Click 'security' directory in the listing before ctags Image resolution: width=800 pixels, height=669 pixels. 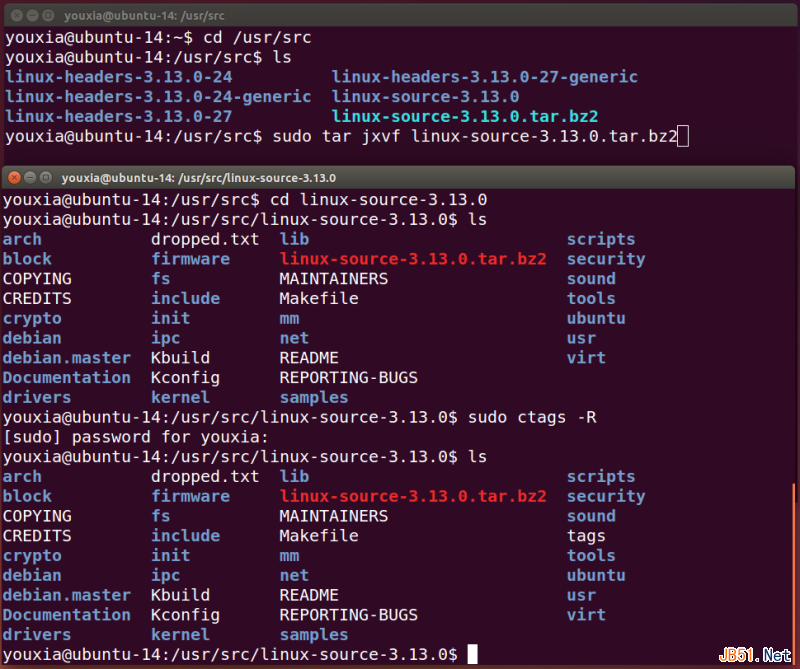(x=606, y=259)
